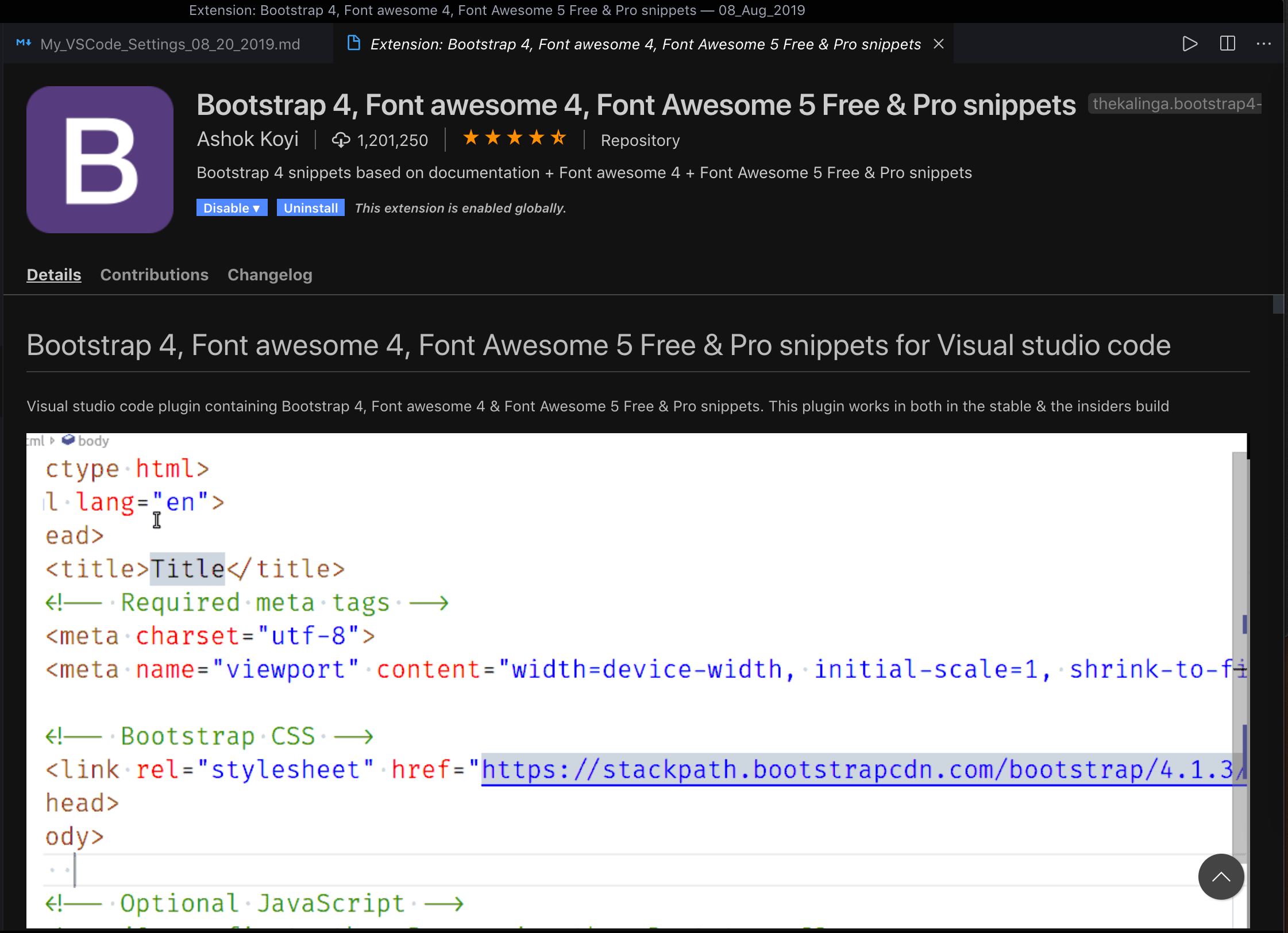Open the Repository link
The image size is (1288, 933).
pos(640,140)
